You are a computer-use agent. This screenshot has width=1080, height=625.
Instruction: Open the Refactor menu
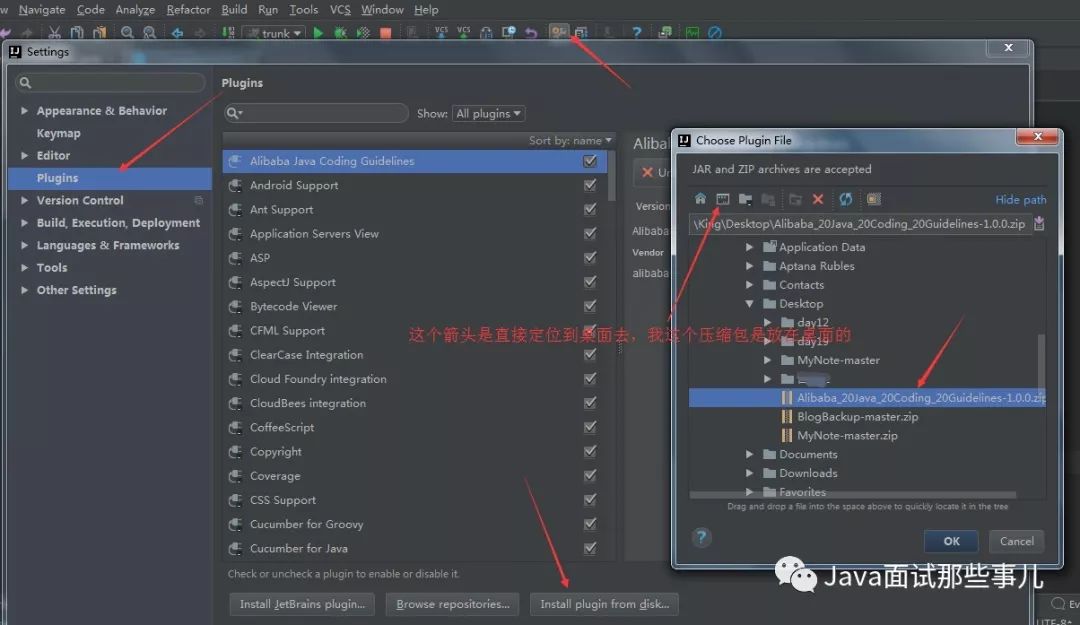[x=188, y=10]
